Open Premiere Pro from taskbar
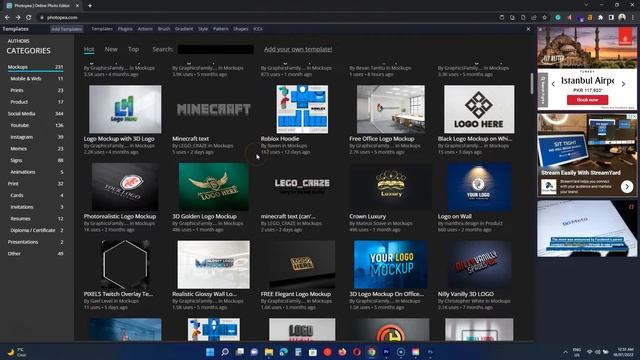The width and height of the screenshot is (640, 360). point(386,352)
